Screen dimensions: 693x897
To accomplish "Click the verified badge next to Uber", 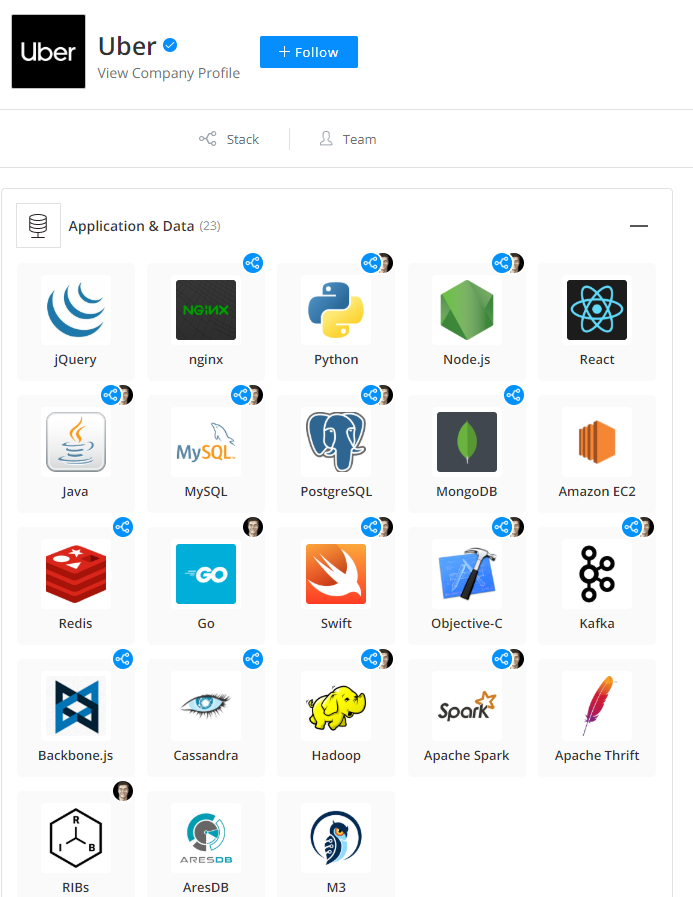I will point(170,45).
